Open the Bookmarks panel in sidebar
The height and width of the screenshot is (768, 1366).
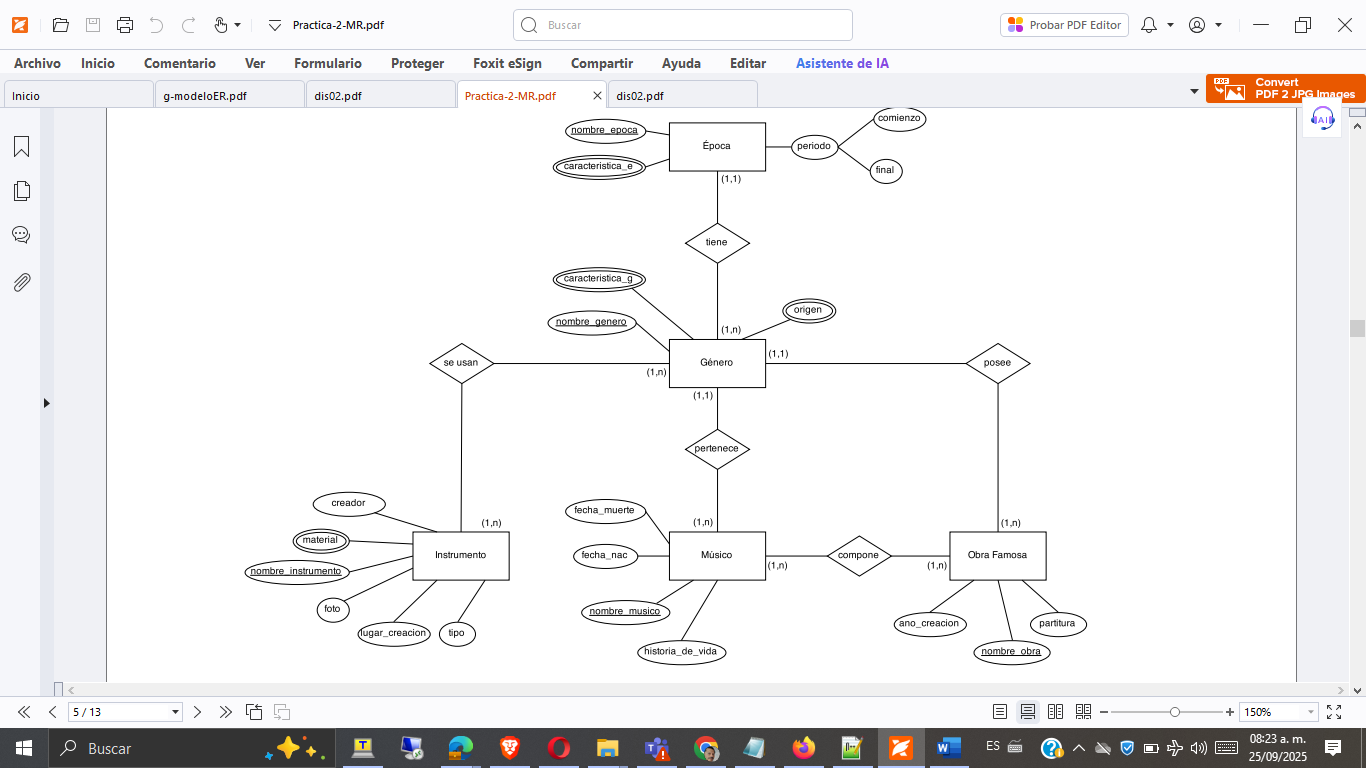click(x=21, y=147)
